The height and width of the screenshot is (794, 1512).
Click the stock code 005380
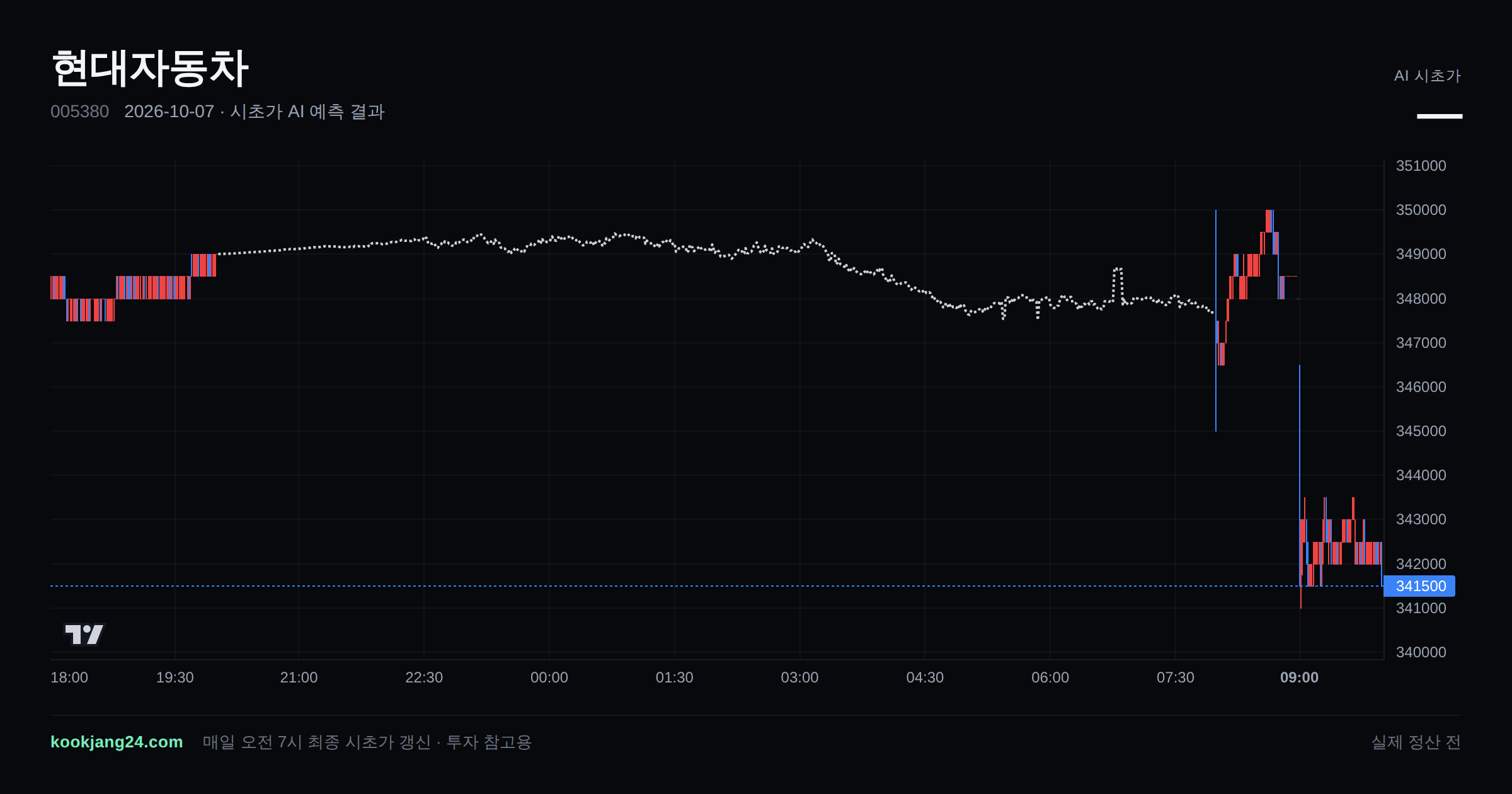pos(79,112)
